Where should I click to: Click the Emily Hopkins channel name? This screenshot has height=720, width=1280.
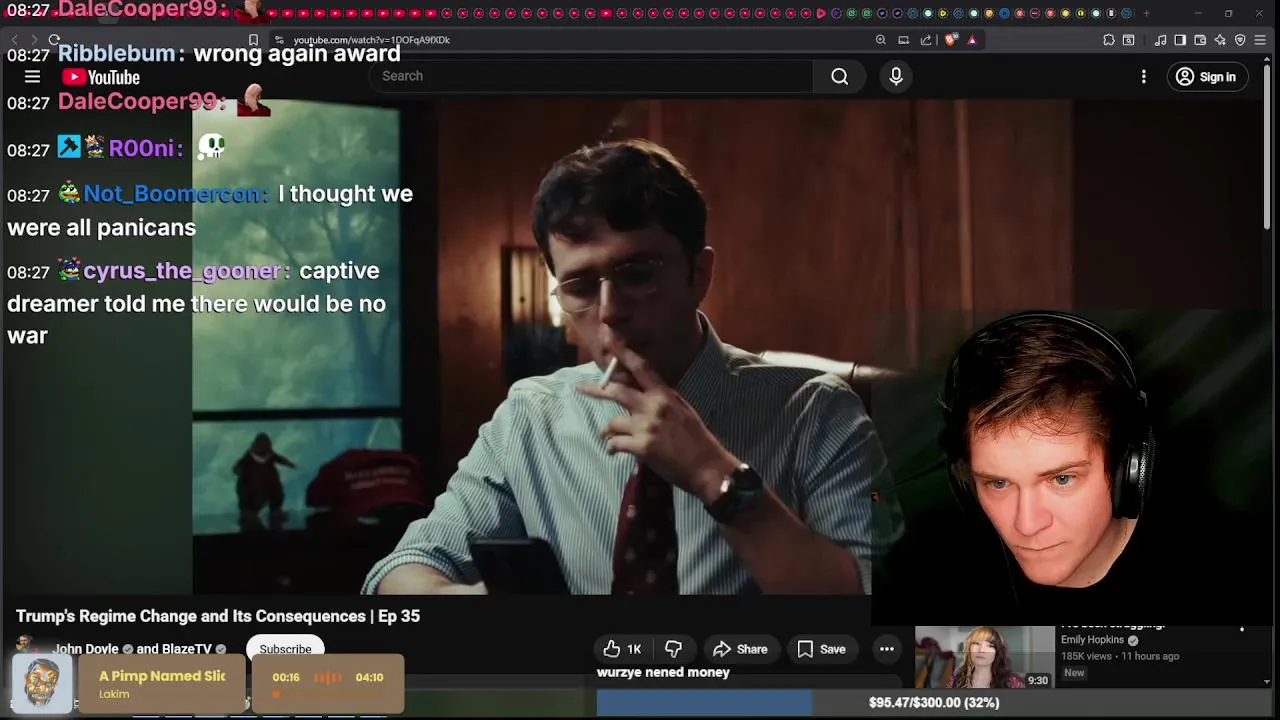pyautogui.click(x=1093, y=640)
